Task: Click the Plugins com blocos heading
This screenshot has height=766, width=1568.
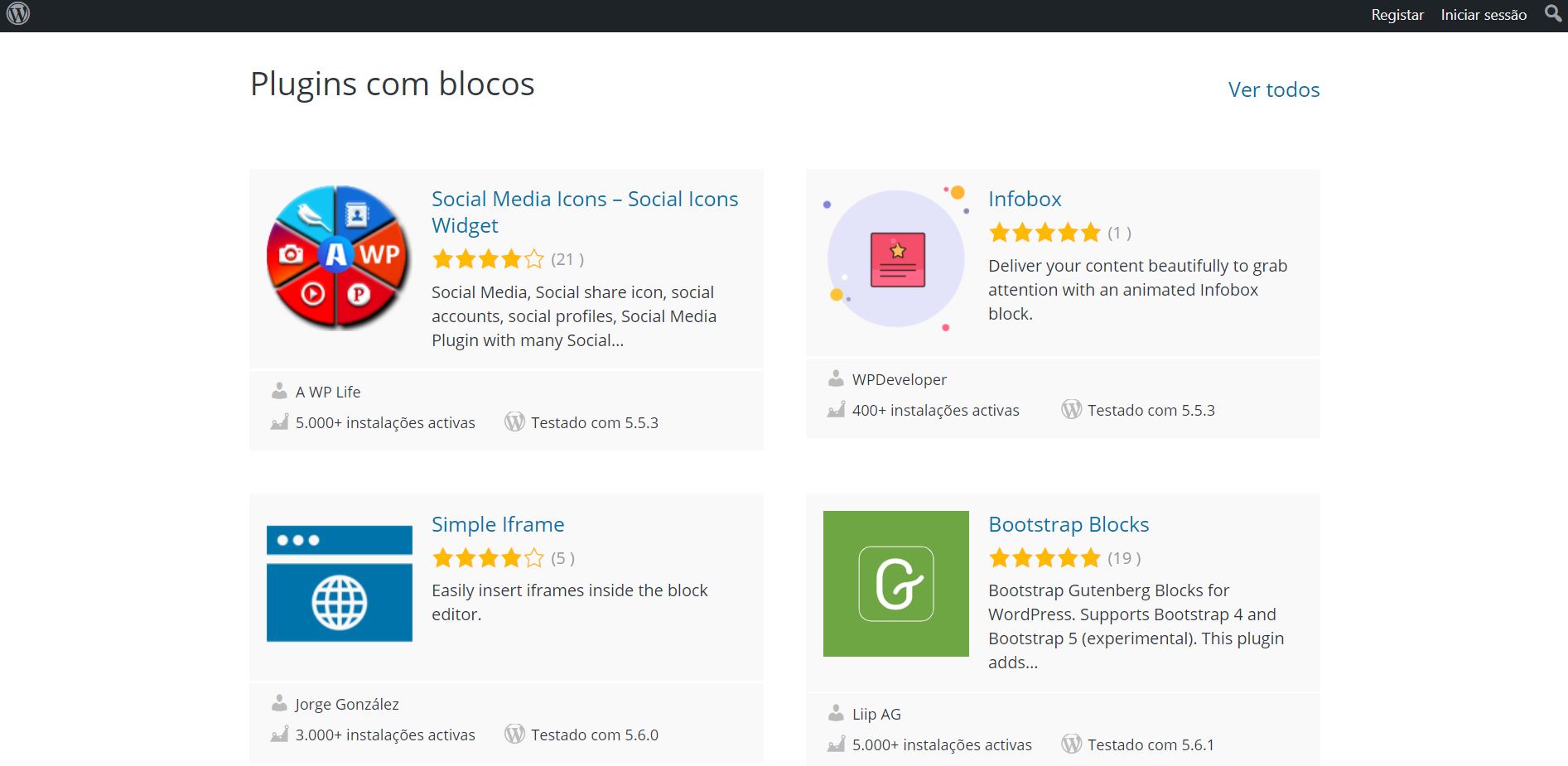Action: point(393,84)
